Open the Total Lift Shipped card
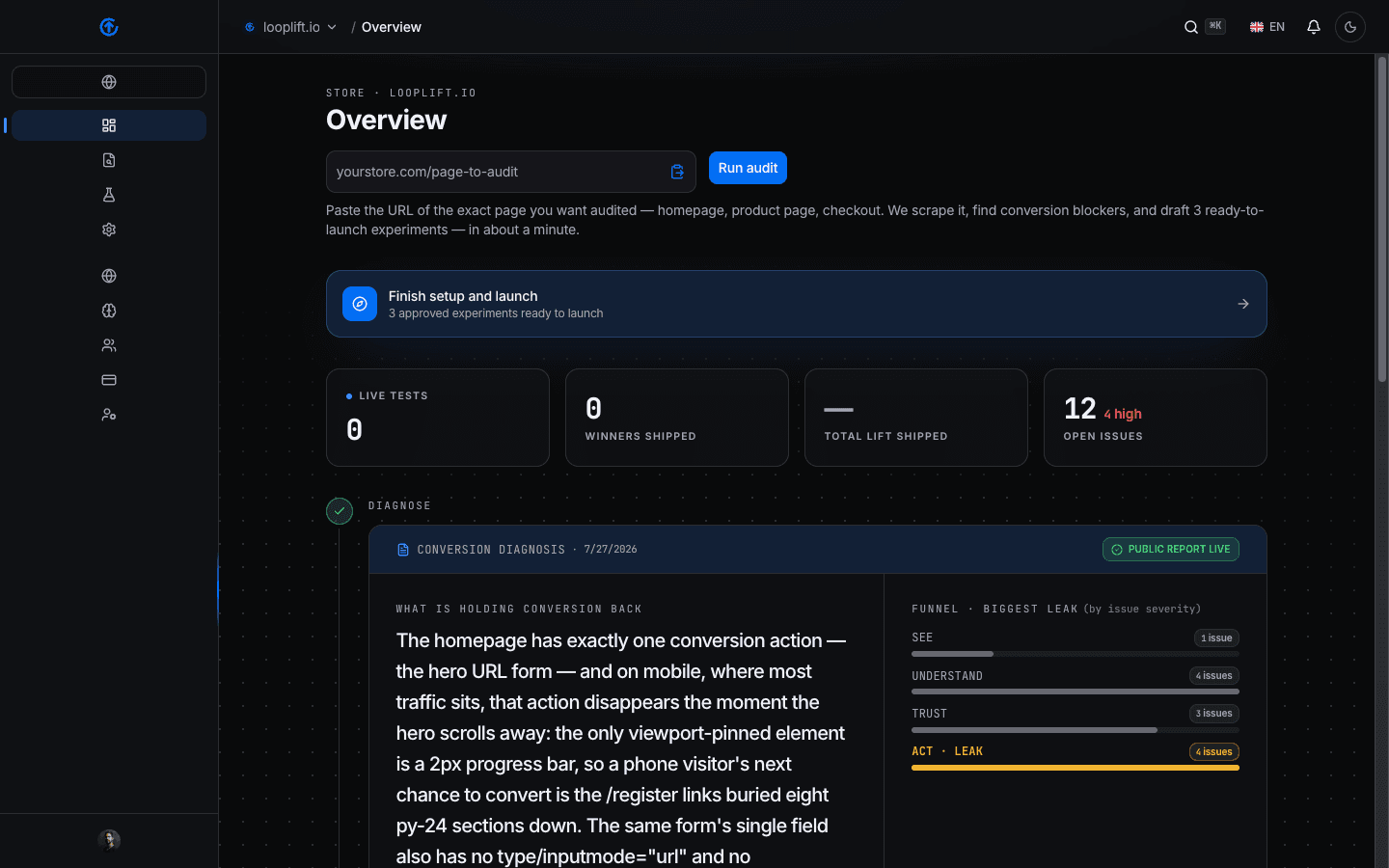Image resolution: width=1389 pixels, height=868 pixels. coord(916,418)
